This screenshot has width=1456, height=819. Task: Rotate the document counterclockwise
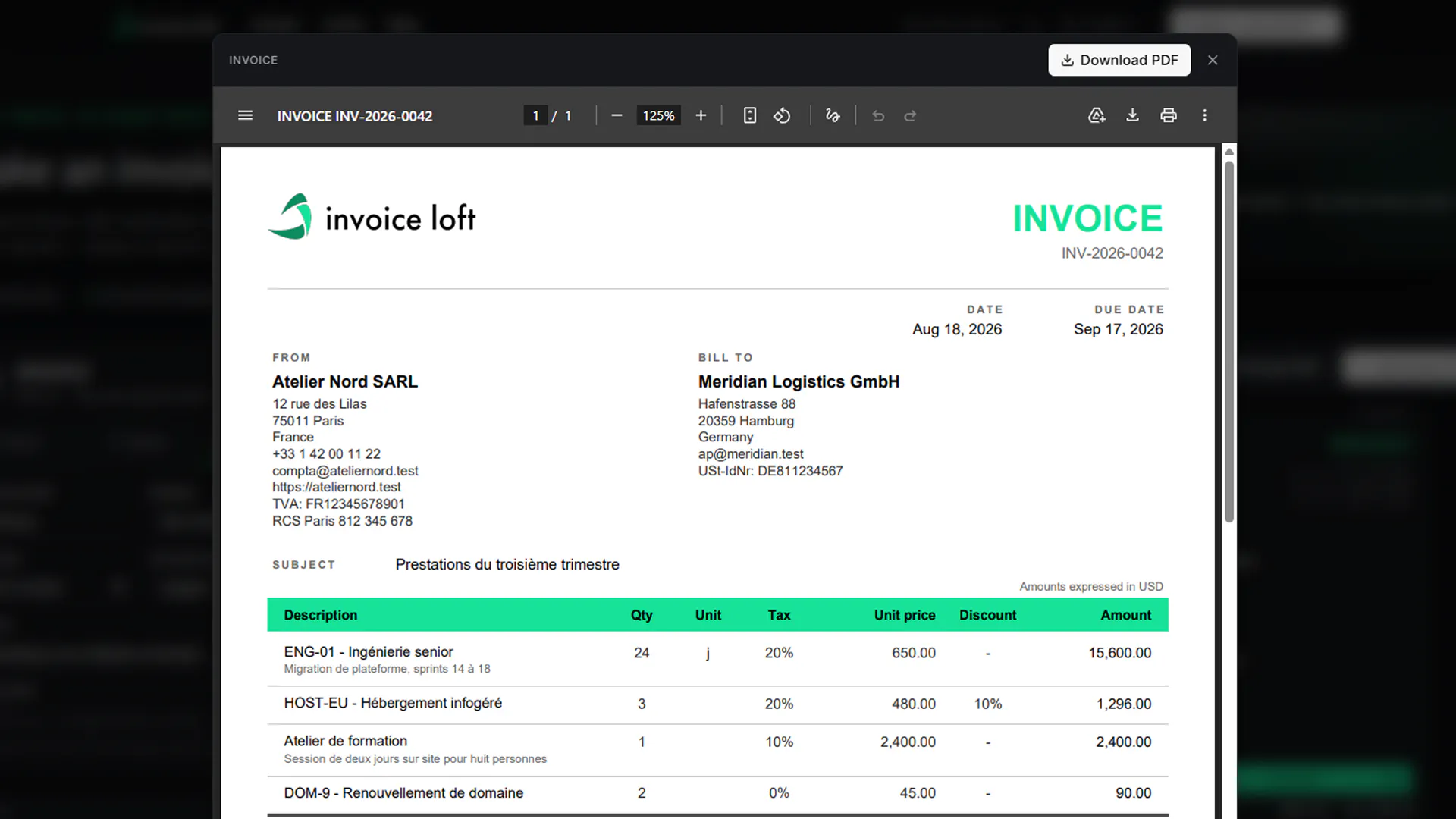(782, 115)
